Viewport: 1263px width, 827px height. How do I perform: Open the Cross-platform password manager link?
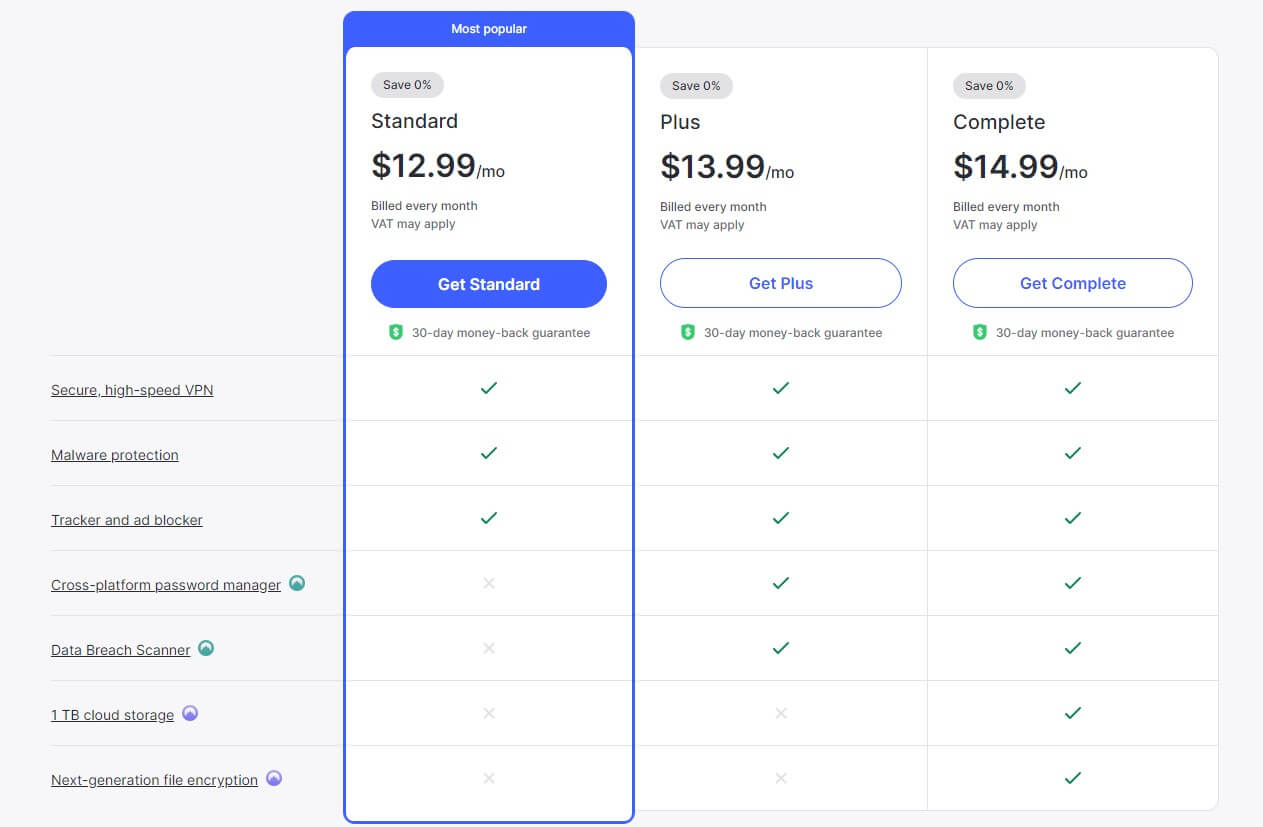coord(166,585)
